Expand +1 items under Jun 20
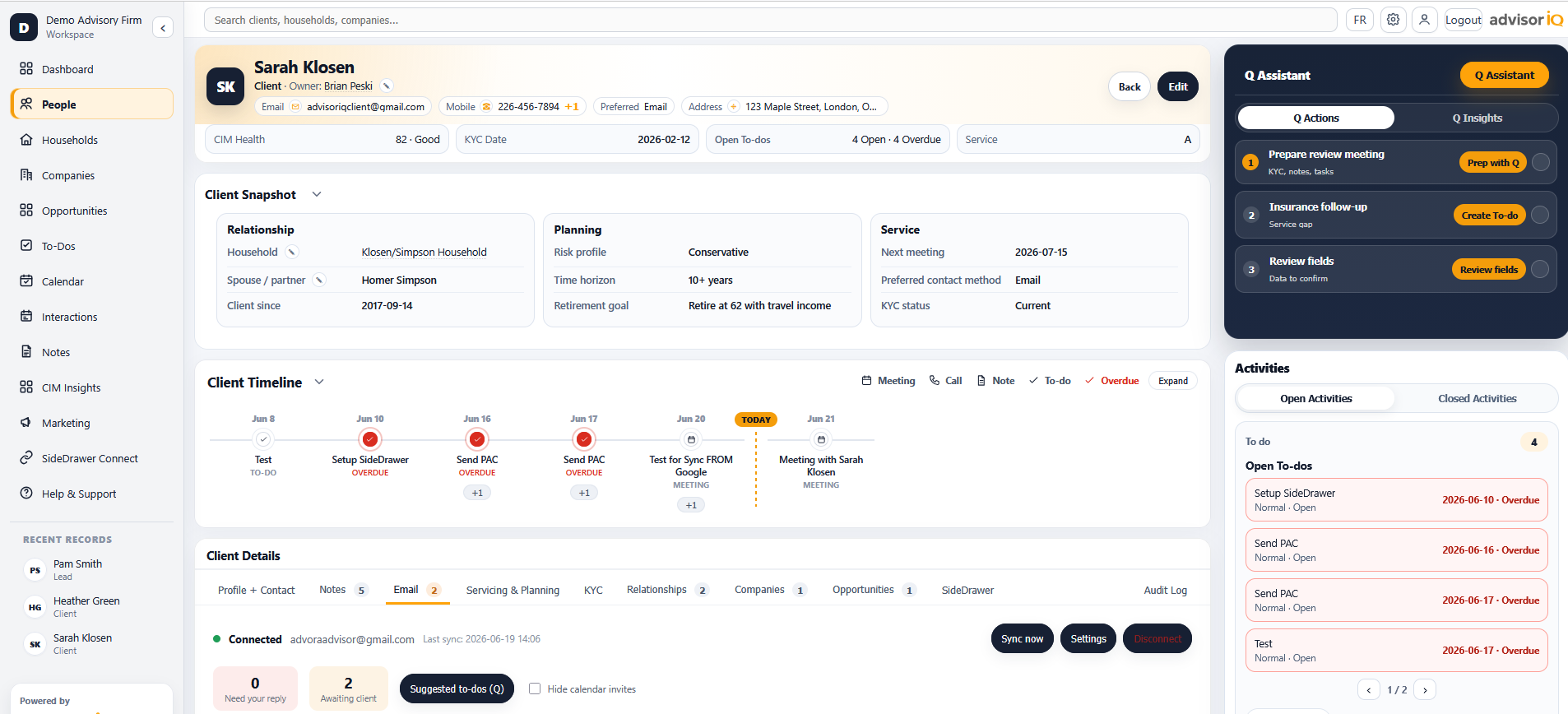The image size is (1568, 714). point(691,505)
